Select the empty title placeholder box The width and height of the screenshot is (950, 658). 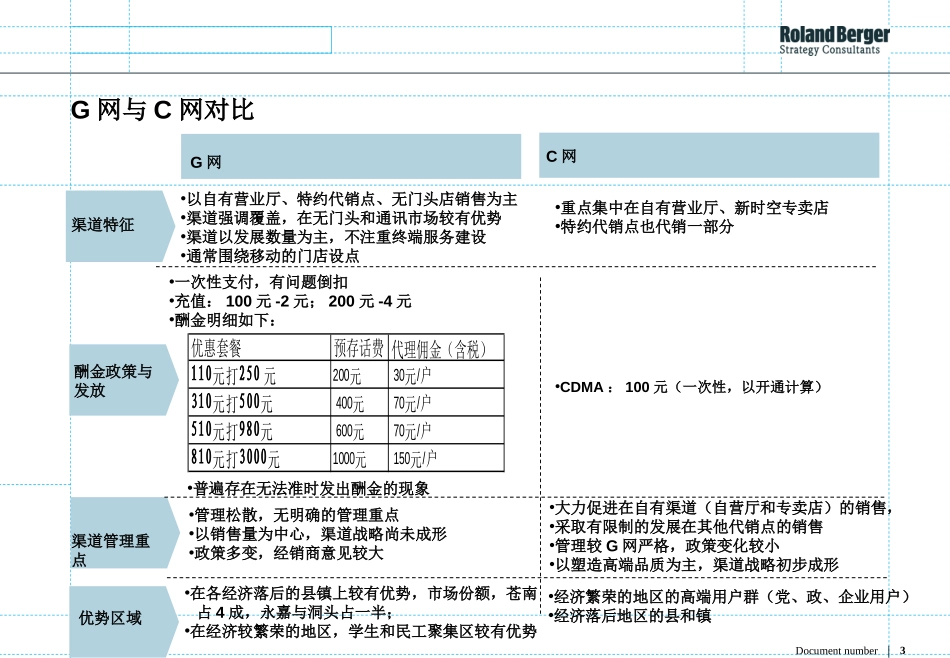(x=201, y=40)
